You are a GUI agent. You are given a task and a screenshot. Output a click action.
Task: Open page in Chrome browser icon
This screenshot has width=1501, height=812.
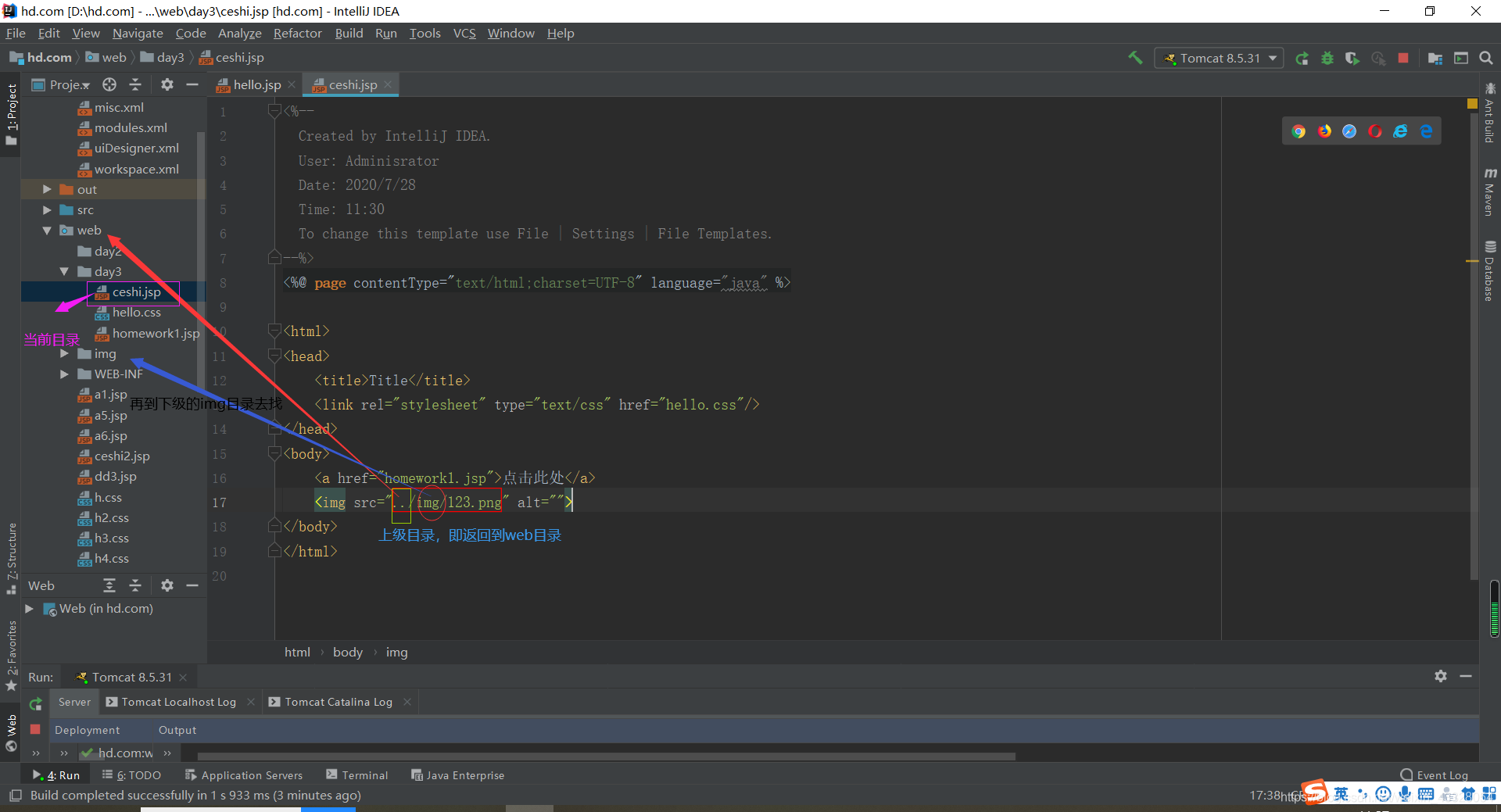pos(1299,131)
